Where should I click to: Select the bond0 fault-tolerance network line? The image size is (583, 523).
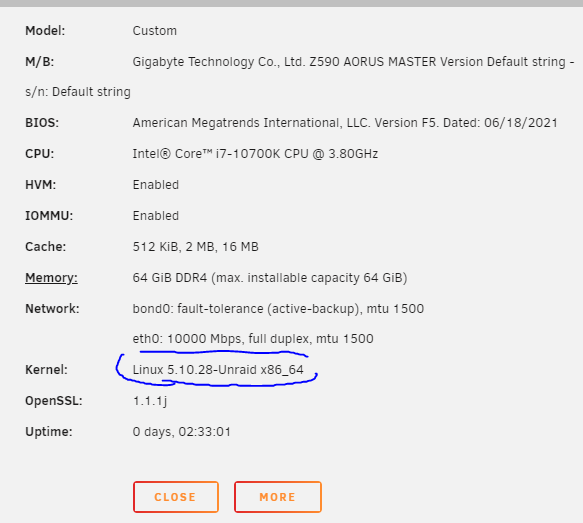[278, 309]
